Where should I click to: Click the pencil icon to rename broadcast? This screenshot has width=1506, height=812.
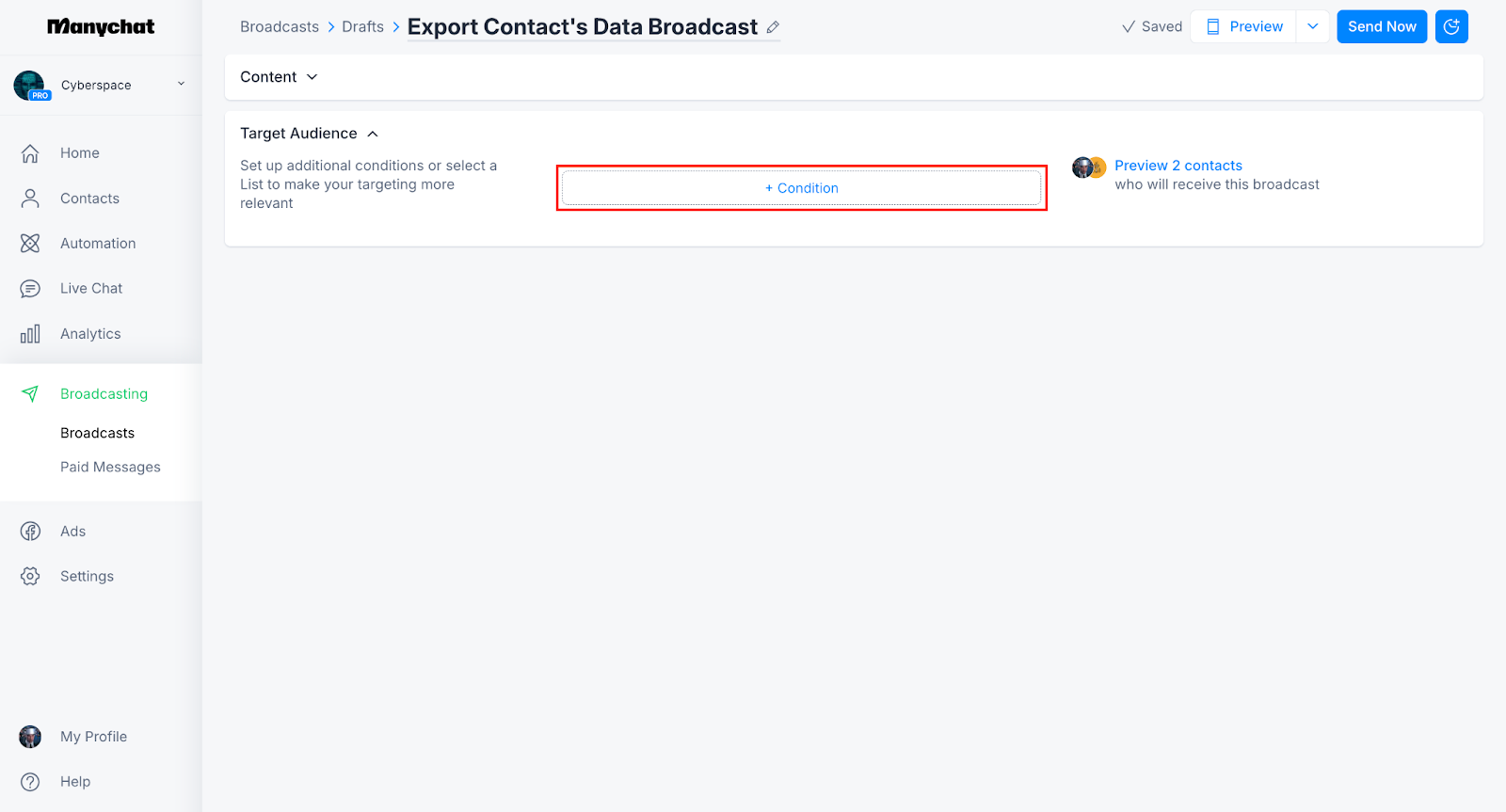[773, 27]
